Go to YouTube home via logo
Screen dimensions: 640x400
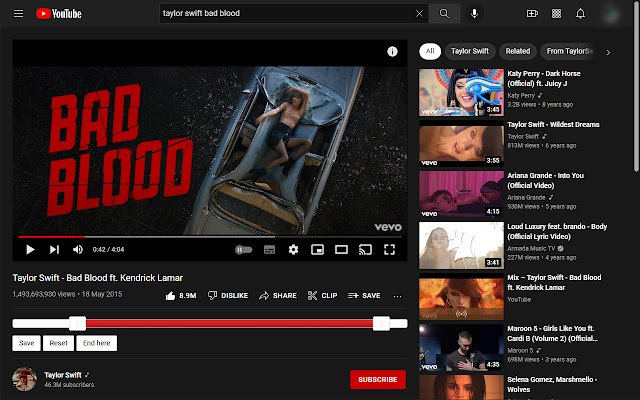[x=59, y=13]
